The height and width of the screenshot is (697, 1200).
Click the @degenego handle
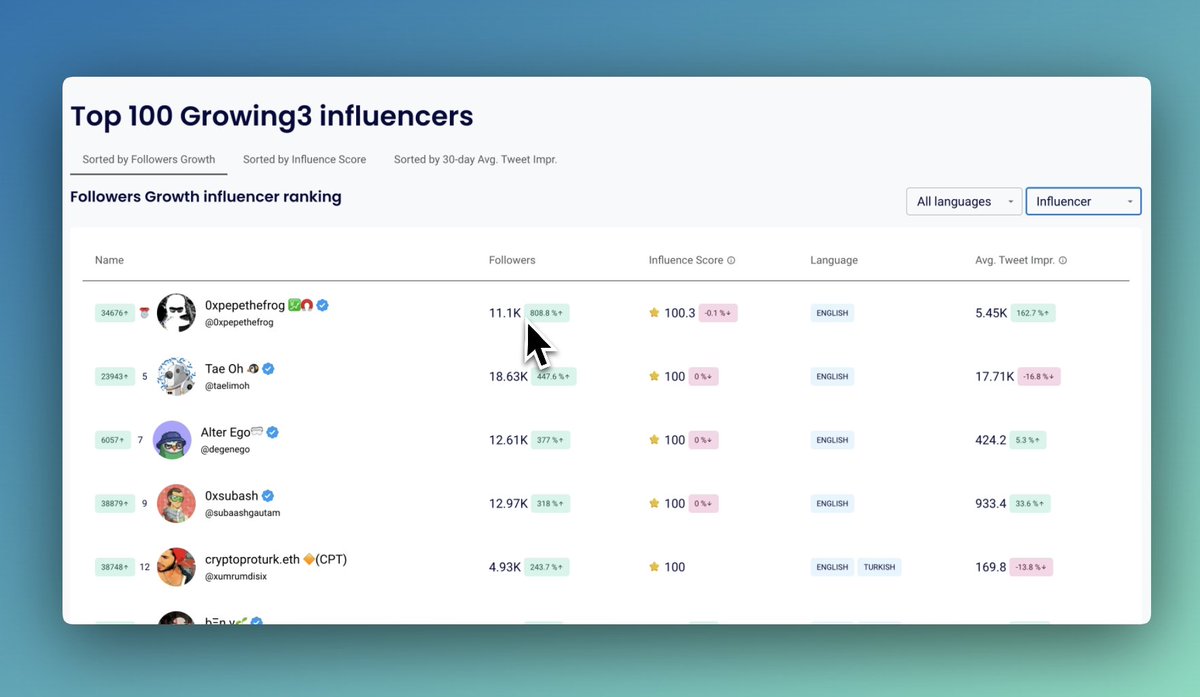225,450
